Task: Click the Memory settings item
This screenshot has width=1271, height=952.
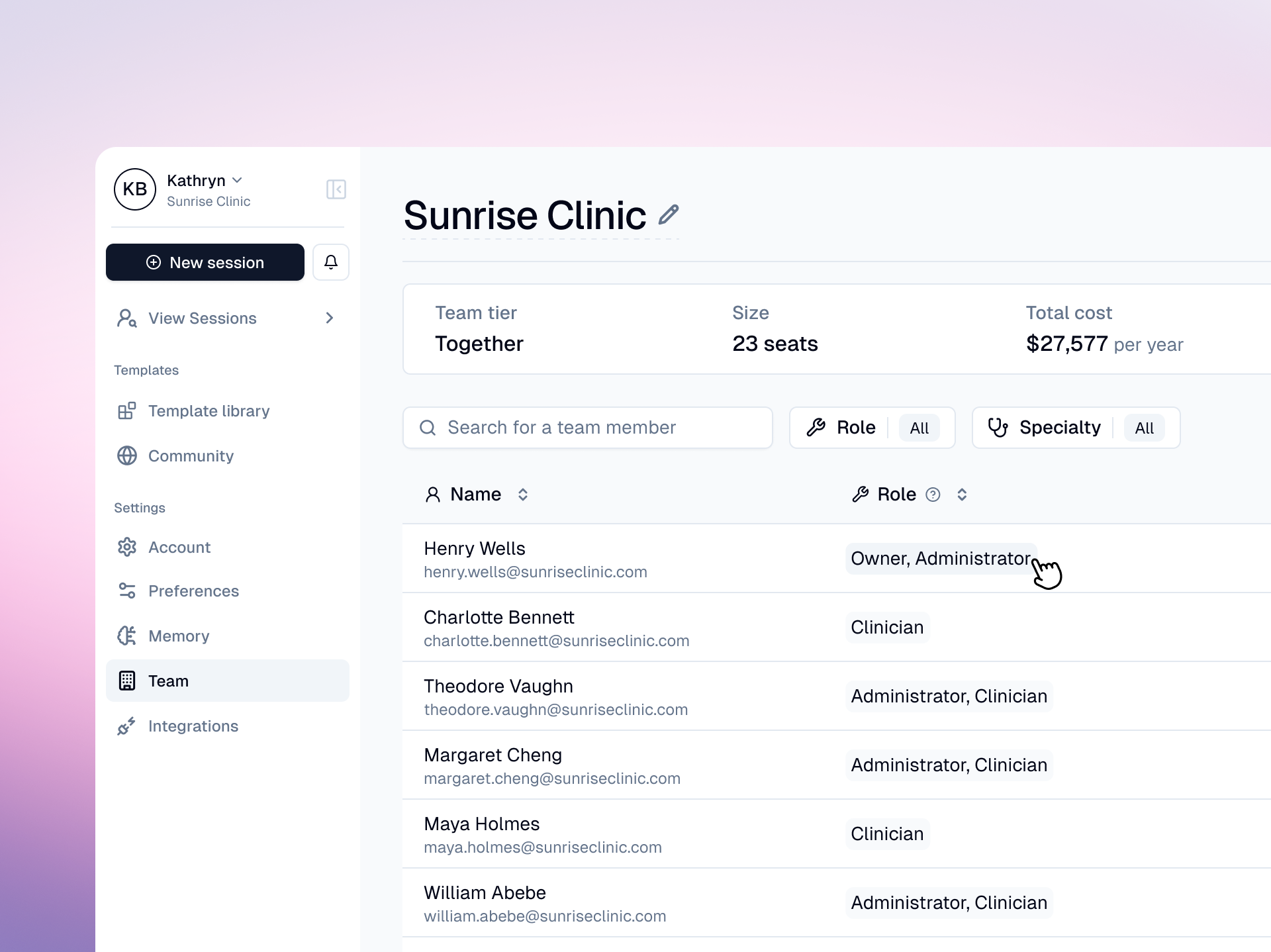Action: point(178,635)
